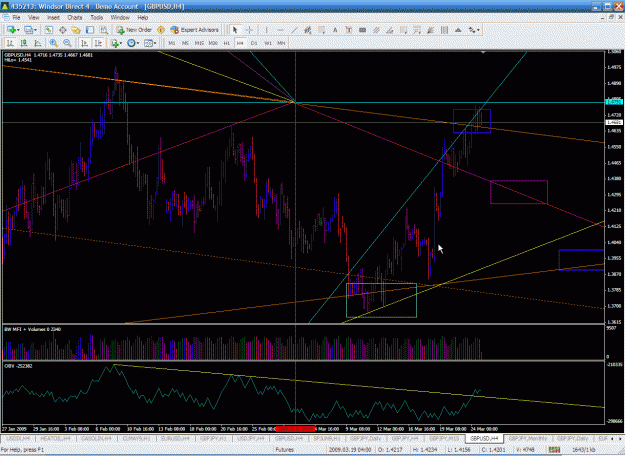The width and height of the screenshot is (625, 456).
Task: Switch to the GBPJPY,Monthly chart tab
Action: 527,438
